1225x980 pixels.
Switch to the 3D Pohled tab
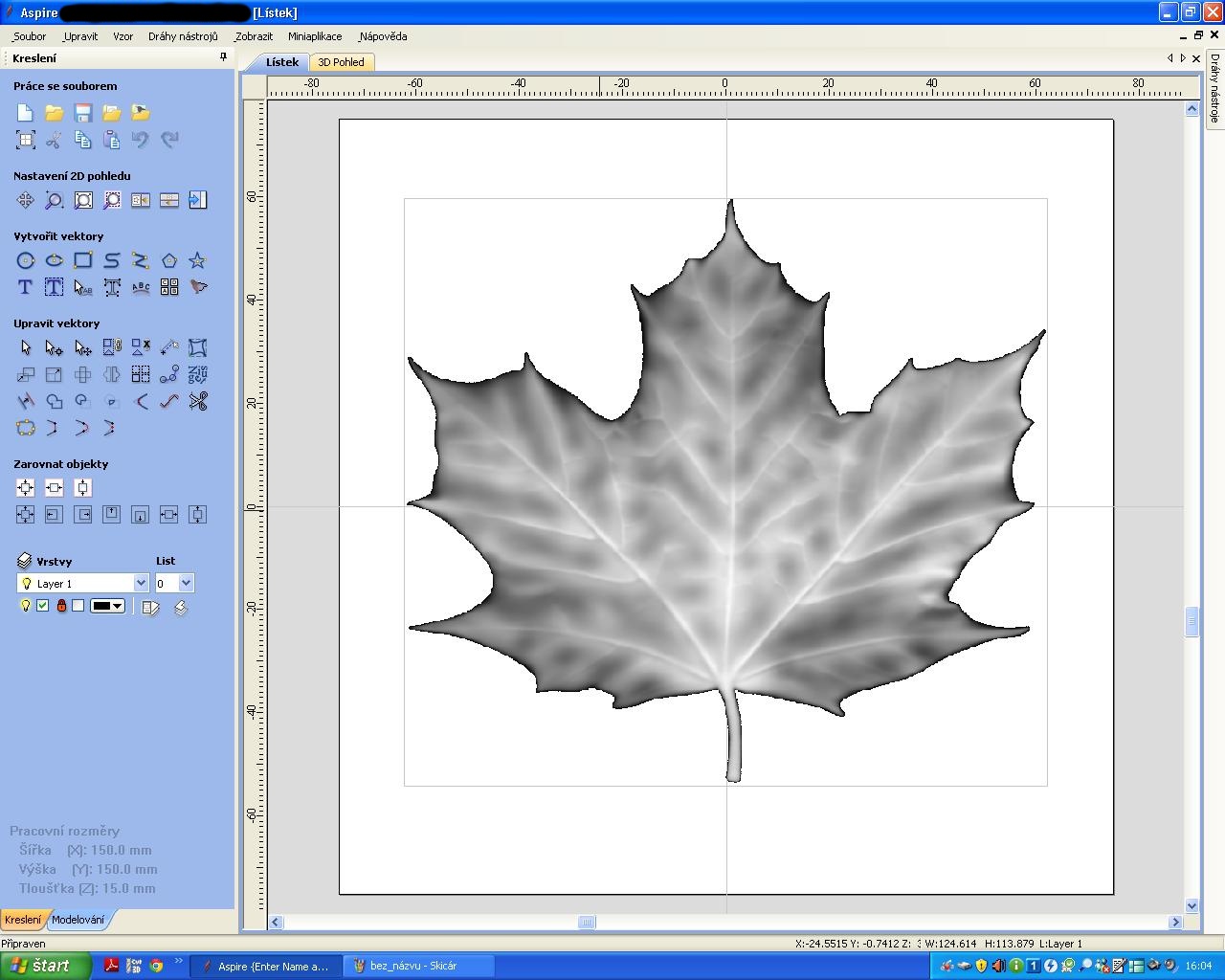(x=341, y=62)
